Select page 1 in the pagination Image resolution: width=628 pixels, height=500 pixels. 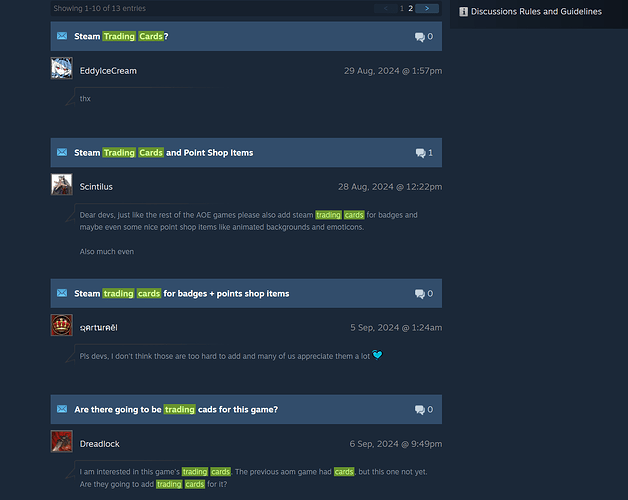(x=402, y=8)
